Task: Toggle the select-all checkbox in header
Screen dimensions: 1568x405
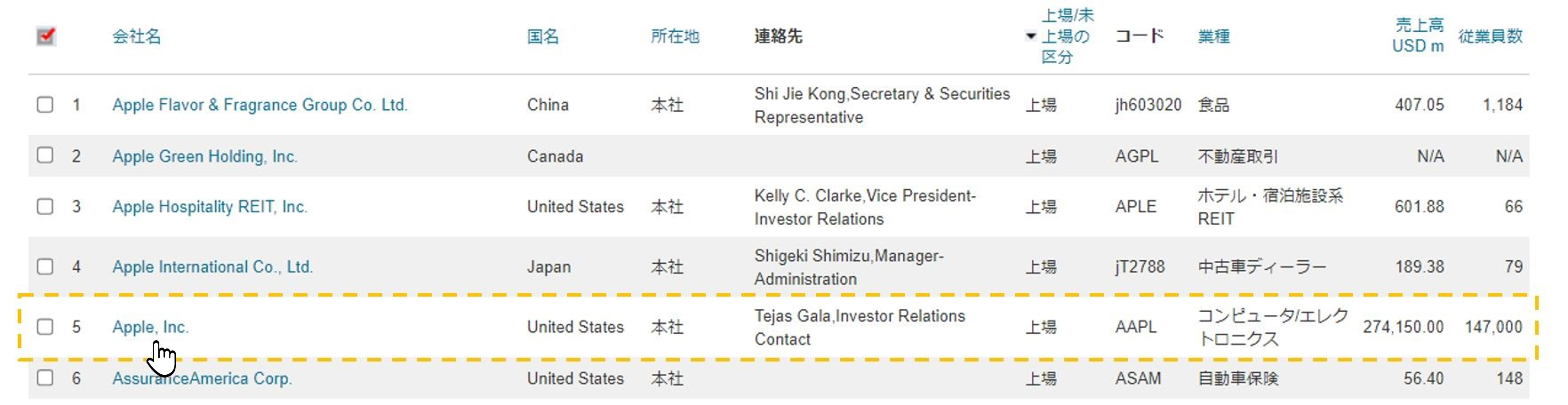Action: pyautogui.click(x=46, y=36)
